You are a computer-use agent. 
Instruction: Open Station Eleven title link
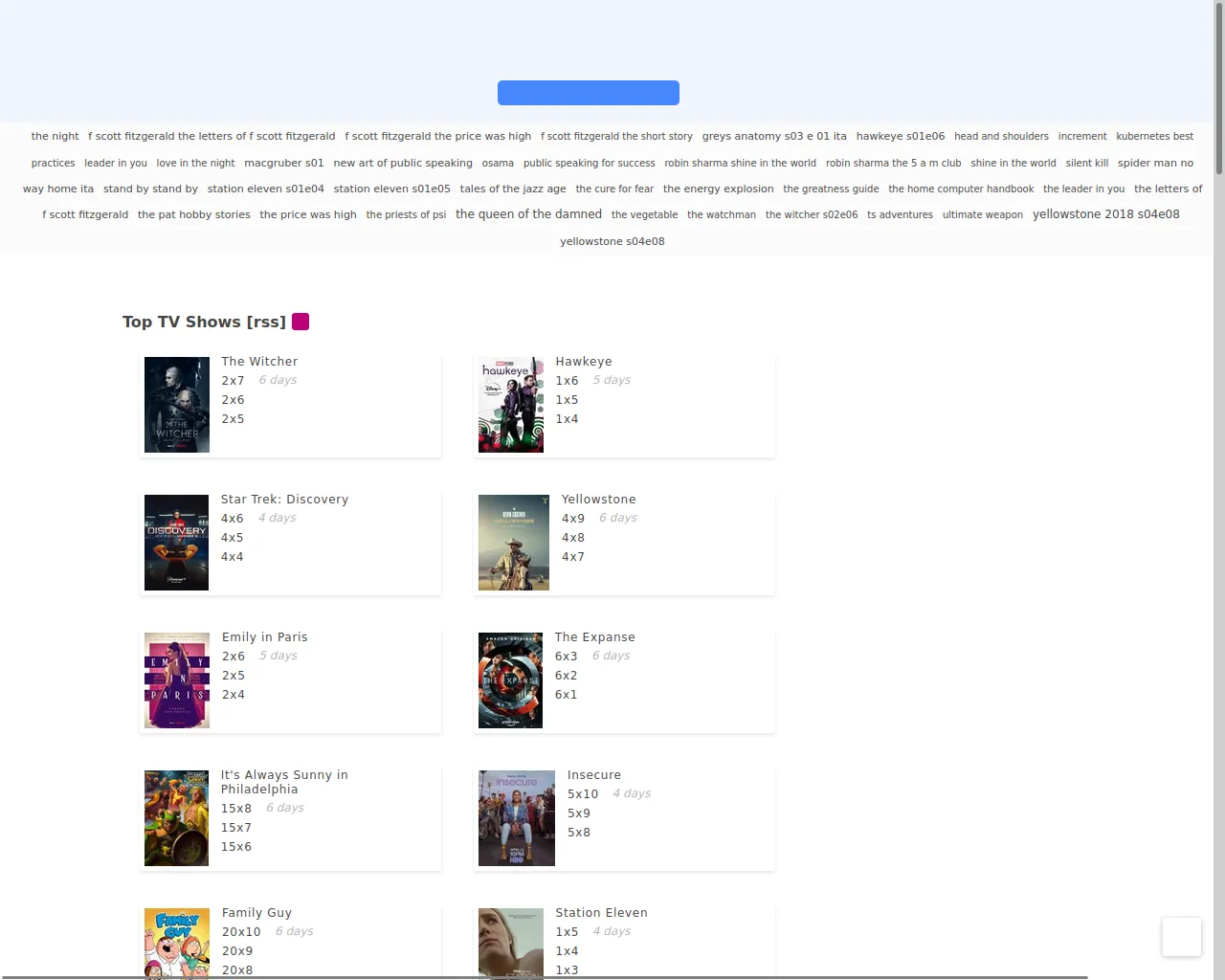tap(601, 913)
